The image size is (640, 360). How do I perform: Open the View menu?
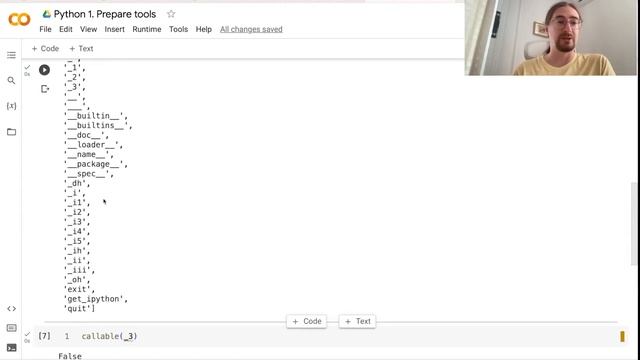click(x=89, y=29)
